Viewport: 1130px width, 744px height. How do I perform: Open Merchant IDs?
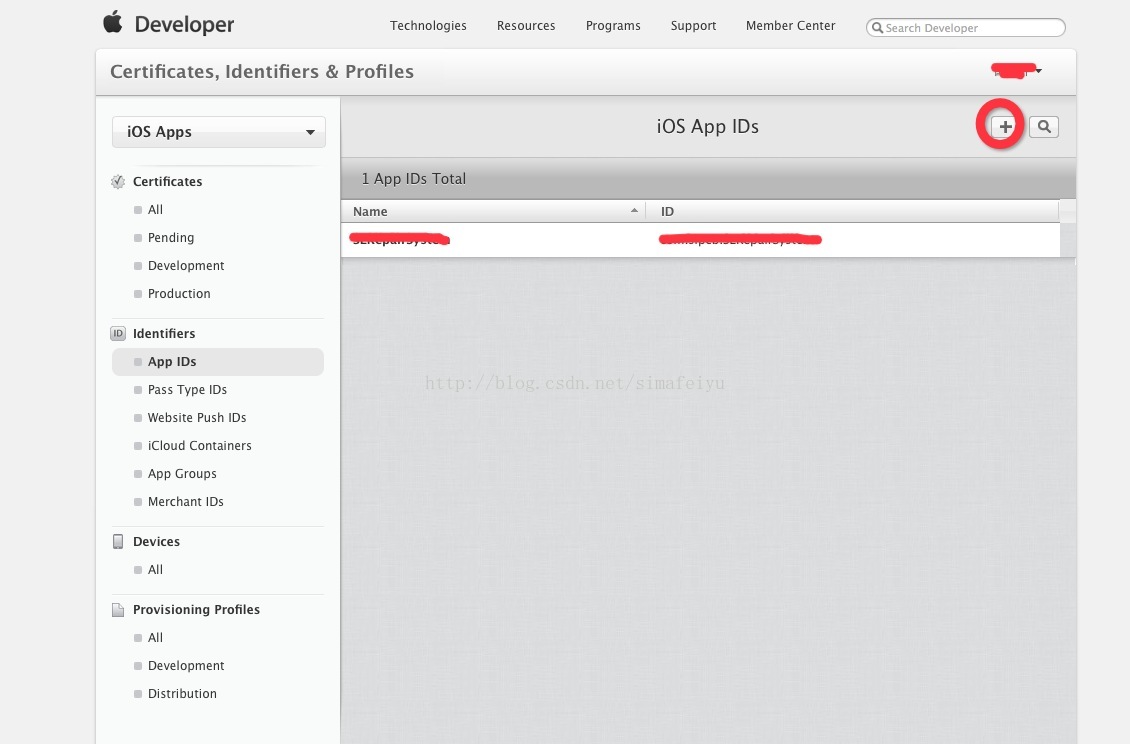(x=186, y=502)
